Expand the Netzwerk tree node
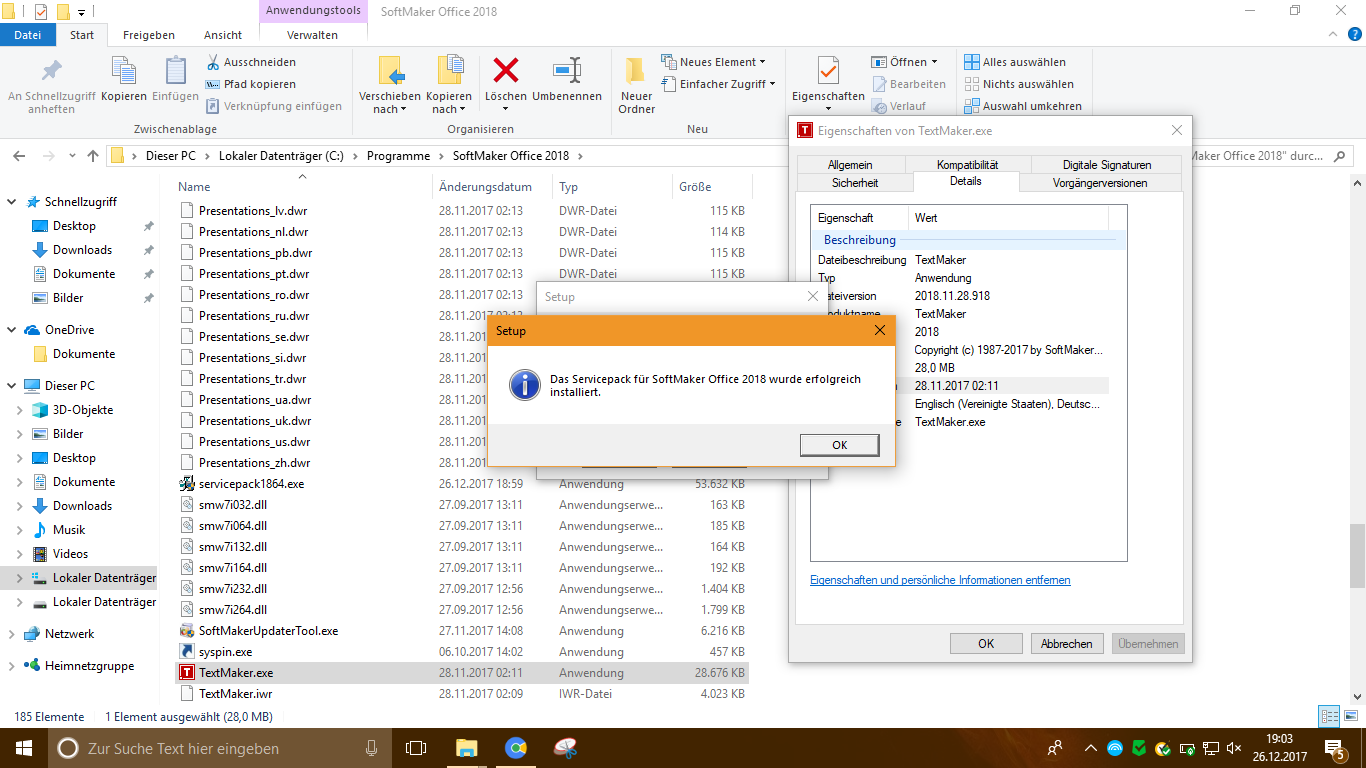1366x768 pixels. [x=12, y=634]
